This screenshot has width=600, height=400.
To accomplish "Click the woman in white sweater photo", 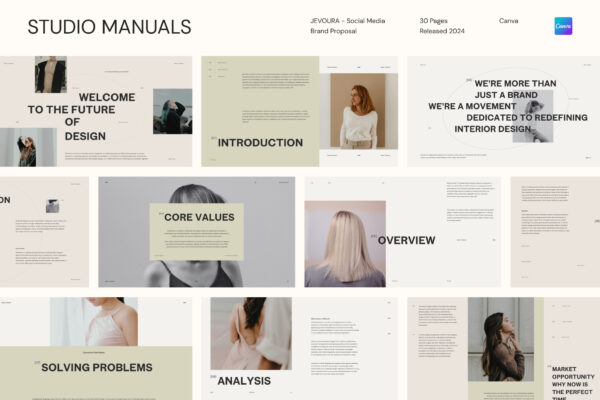I will pos(359,111).
